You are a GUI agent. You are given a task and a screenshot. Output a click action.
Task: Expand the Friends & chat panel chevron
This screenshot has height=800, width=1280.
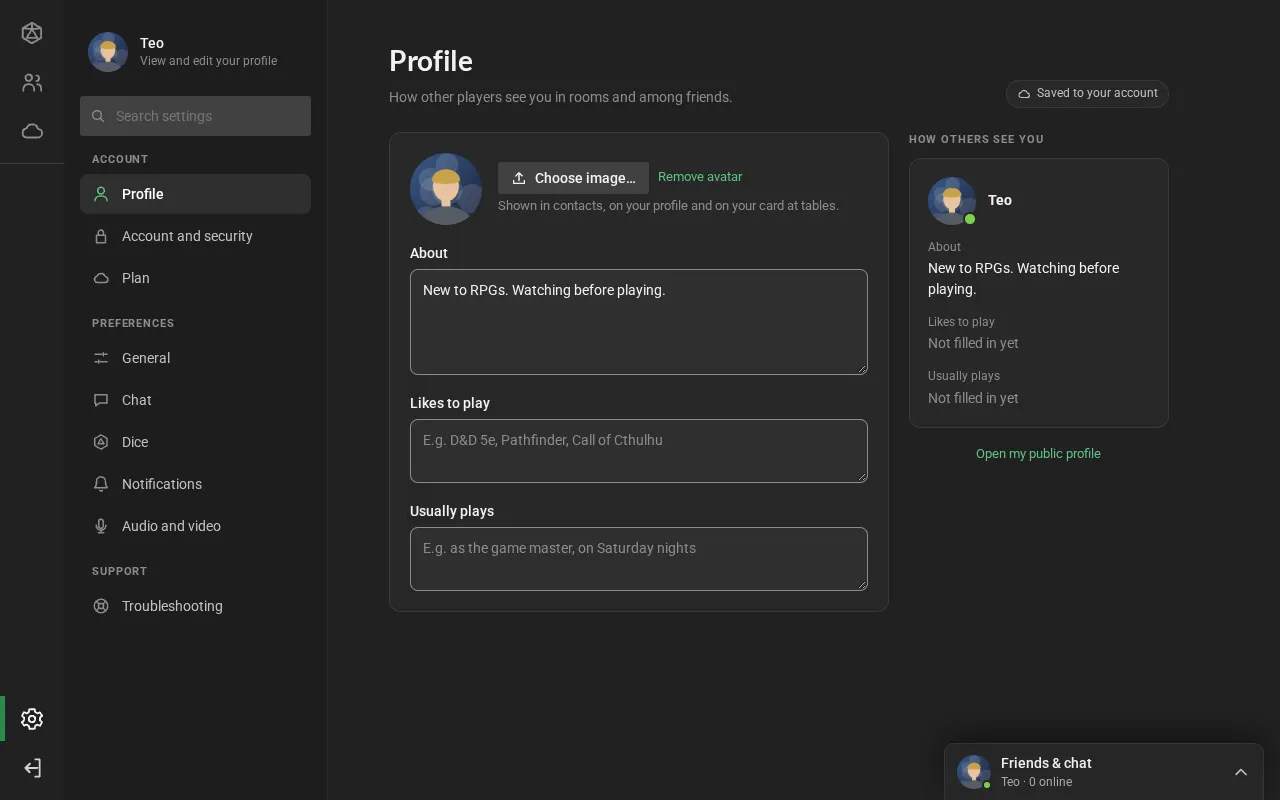pyautogui.click(x=1241, y=772)
